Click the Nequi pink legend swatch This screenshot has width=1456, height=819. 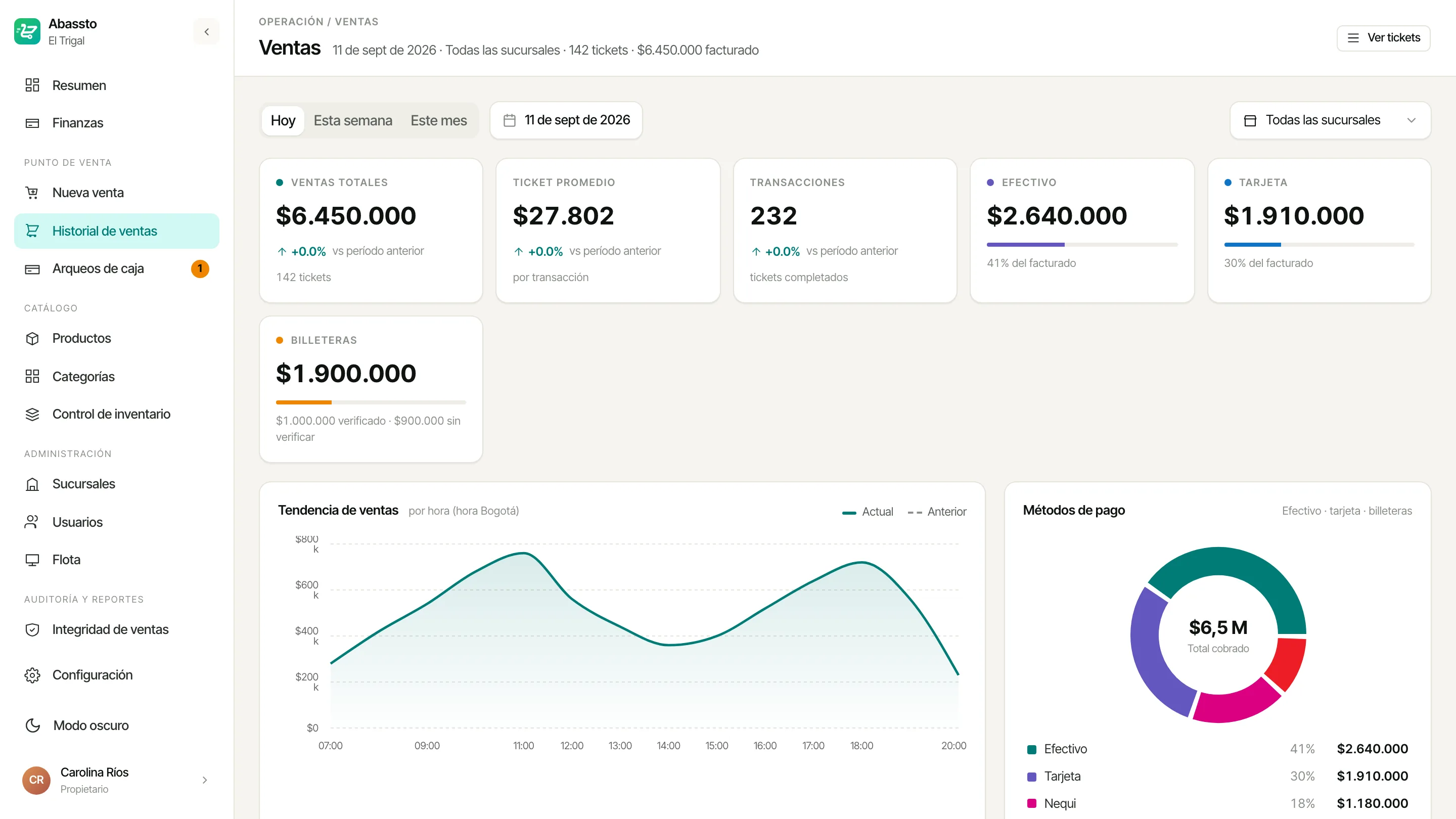pos(1031,804)
